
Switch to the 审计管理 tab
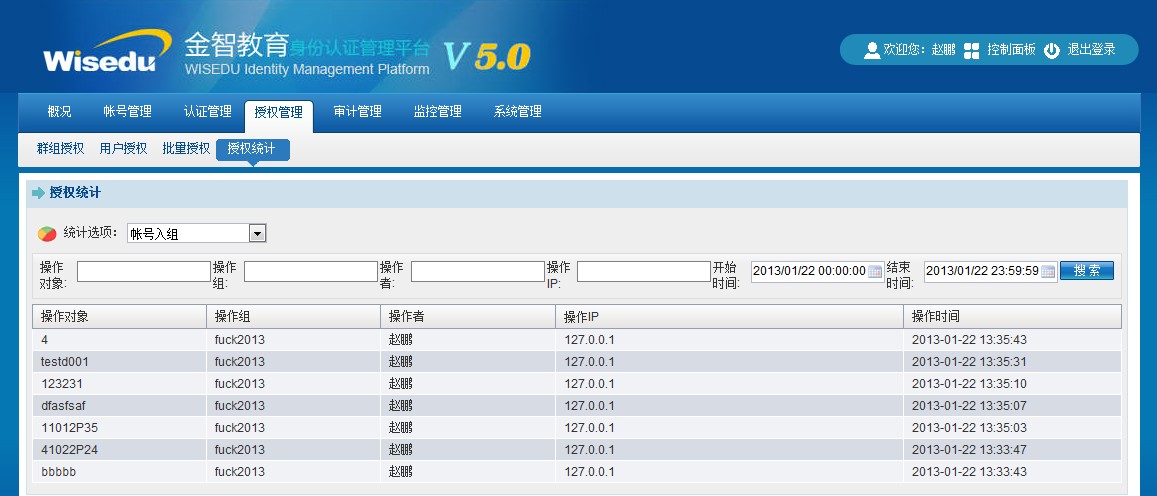357,112
